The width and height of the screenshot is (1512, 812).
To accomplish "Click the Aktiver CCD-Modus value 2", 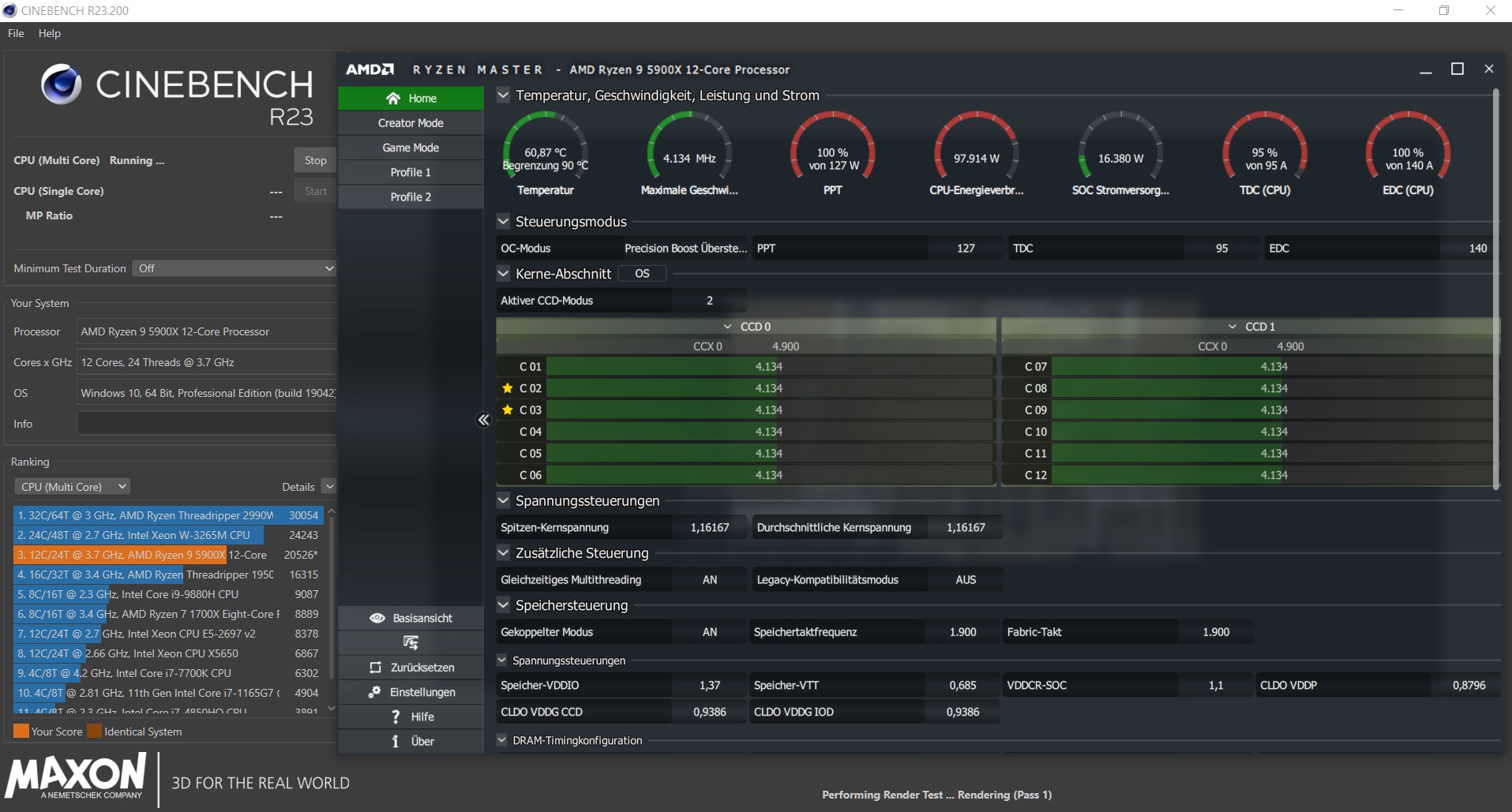I will click(710, 301).
